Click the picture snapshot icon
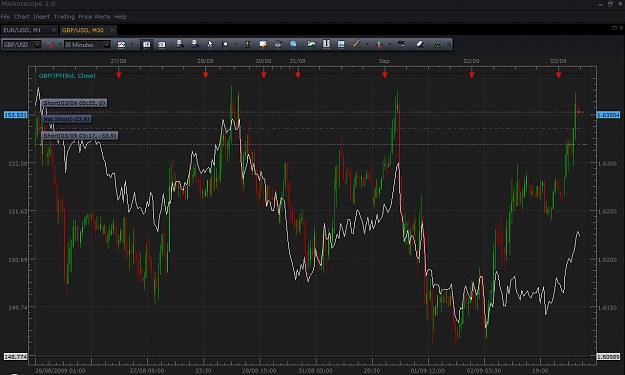This screenshot has width=625, height=375. (341, 44)
